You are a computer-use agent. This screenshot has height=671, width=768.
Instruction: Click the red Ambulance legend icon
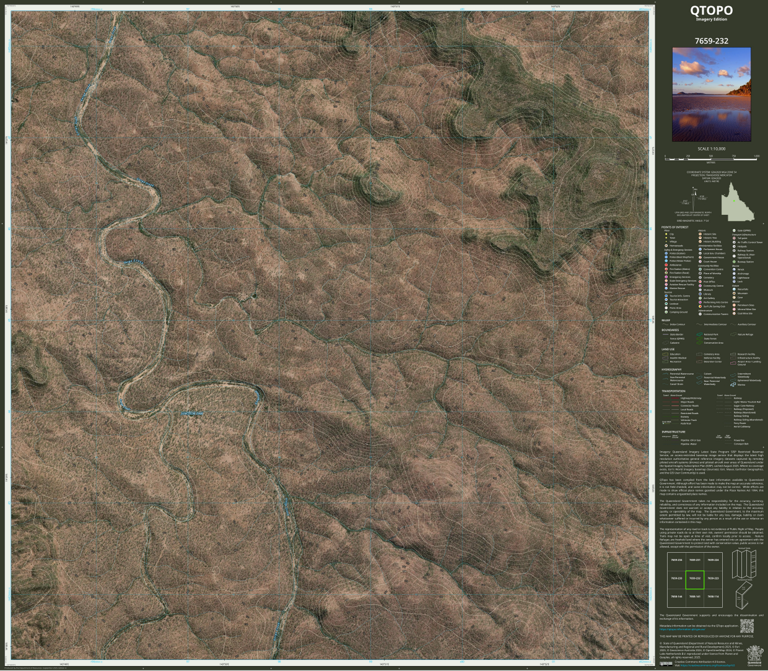click(666, 265)
